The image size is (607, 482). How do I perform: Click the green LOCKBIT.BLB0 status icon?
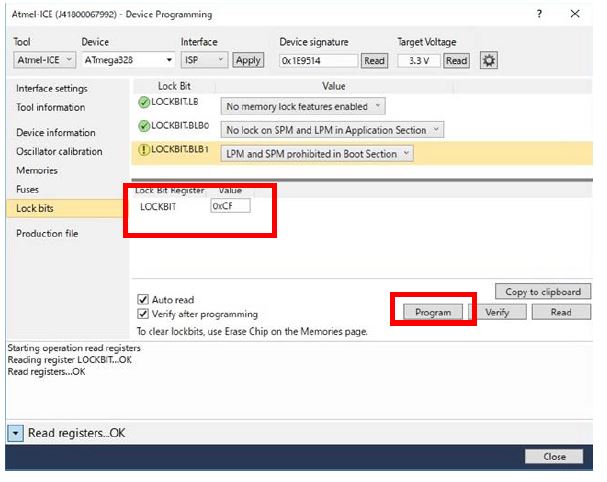coord(144,130)
